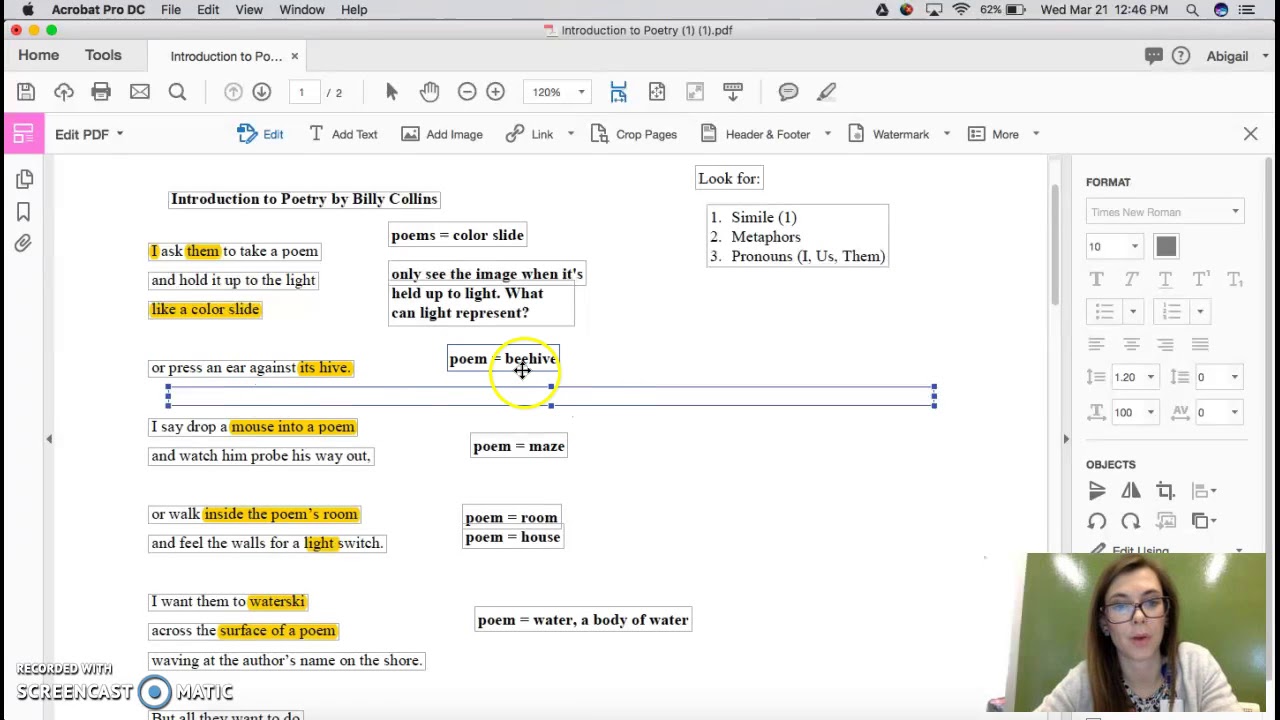The width and height of the screenshot is (1280, 720).
Task: Open the Attachments paperclip panel
Action: (x=24, y=244)
